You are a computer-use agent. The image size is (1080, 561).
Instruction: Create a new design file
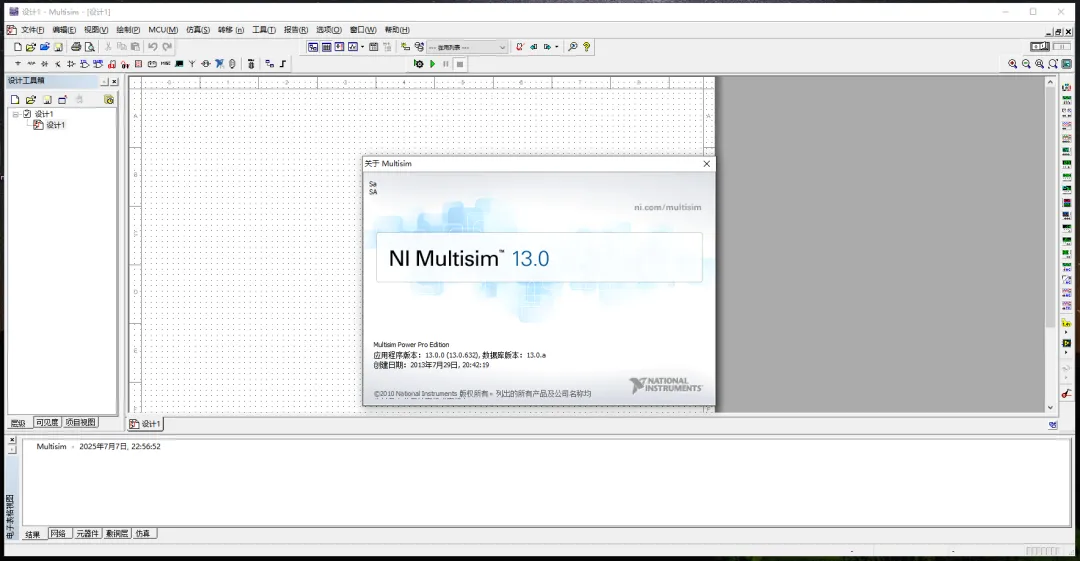pyautogui.click(x=18, y=47)
